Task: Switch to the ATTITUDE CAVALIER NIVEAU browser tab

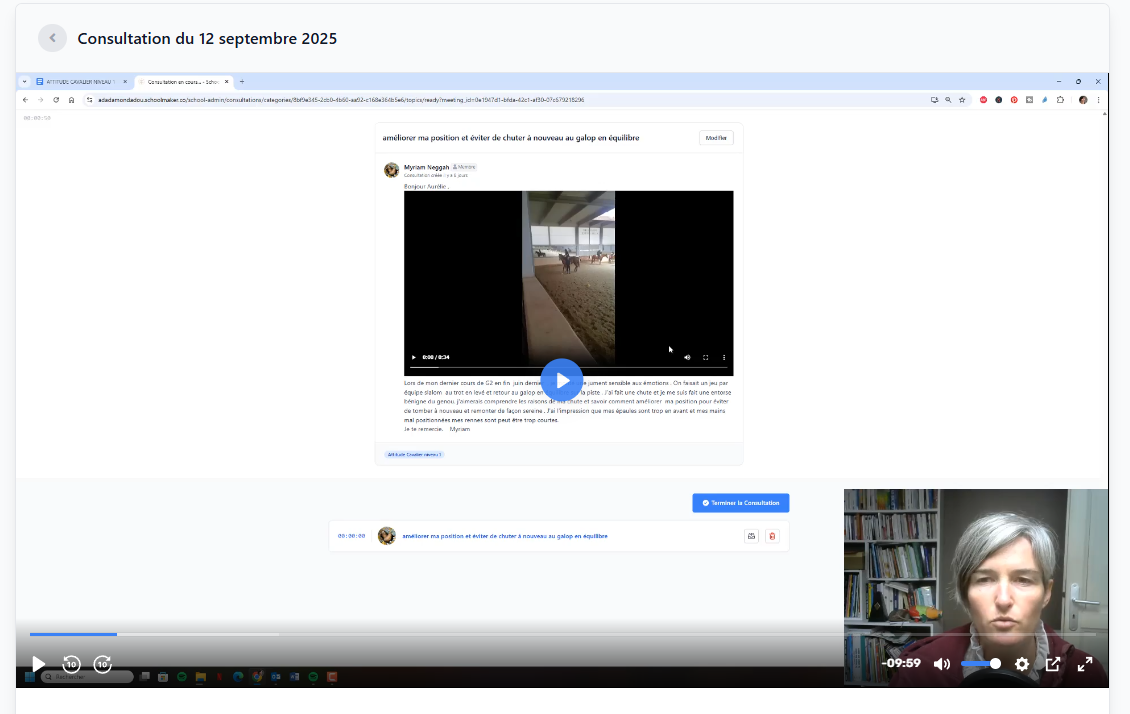Action: tap(80, 81)
